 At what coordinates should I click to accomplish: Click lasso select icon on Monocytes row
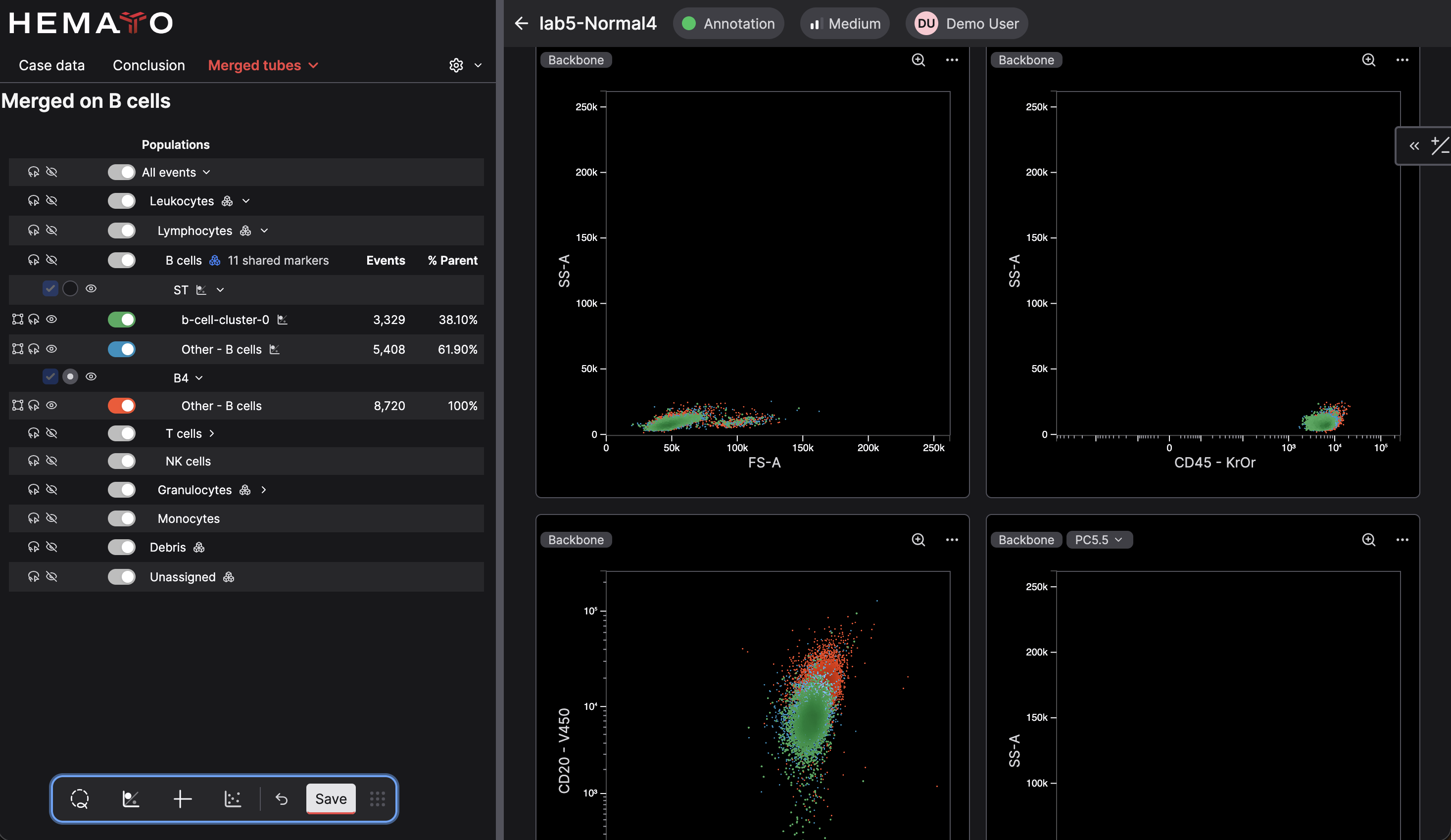[33, 517]
